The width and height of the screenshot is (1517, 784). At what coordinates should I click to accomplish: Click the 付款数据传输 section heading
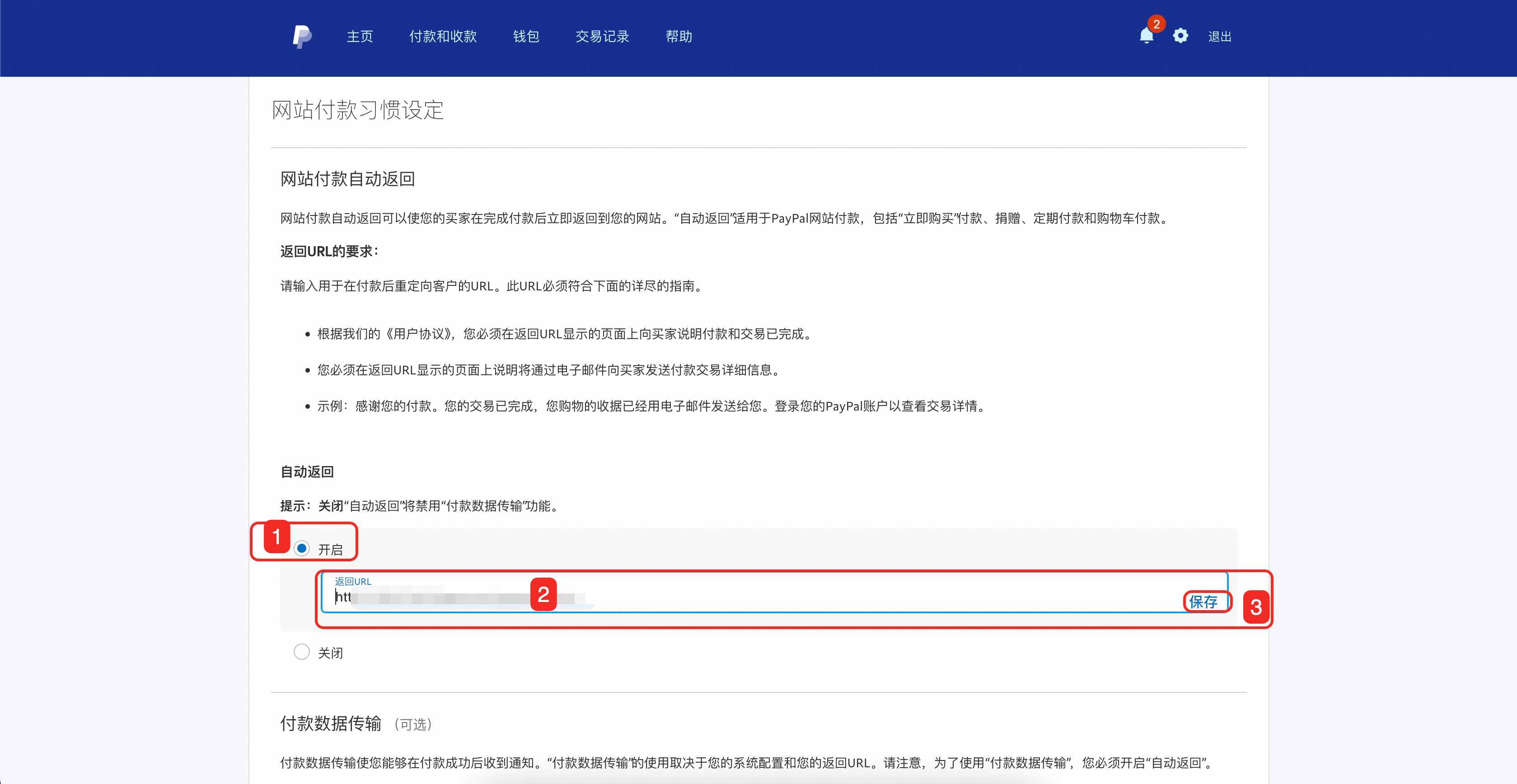coord(331,723)
